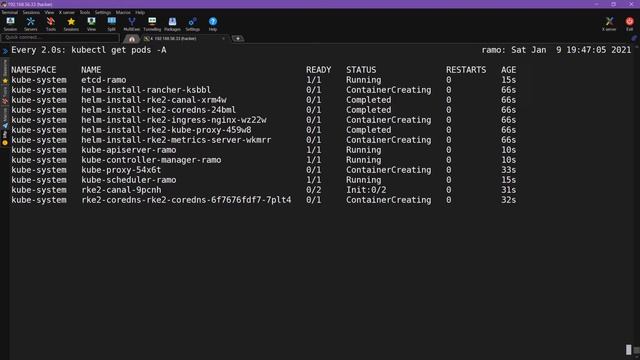Click 'helm-install-rke2-ingress-nginx-wz22w' pod name
This screenshot has width=640, height=360.
click(x=174, y=120)
